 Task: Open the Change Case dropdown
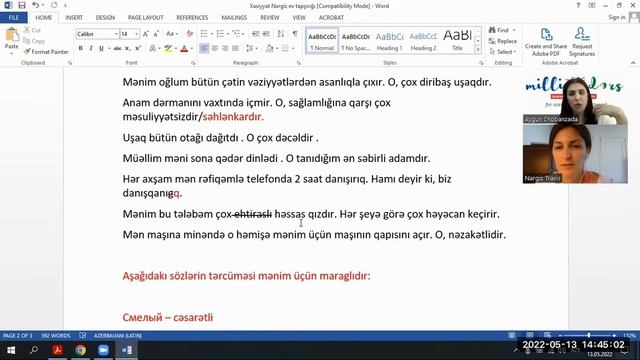[x=172, y=34]
